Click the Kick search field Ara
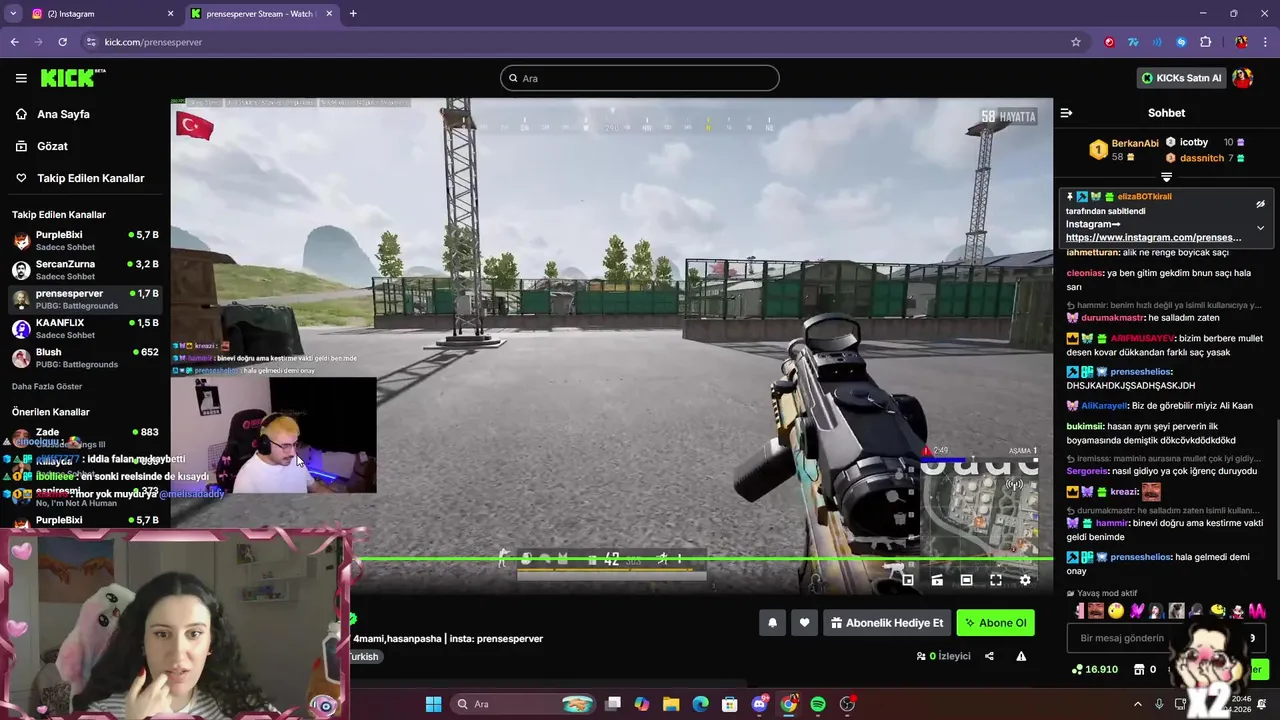This screenshot has height=720, width=1280. [x=640, y=78]
